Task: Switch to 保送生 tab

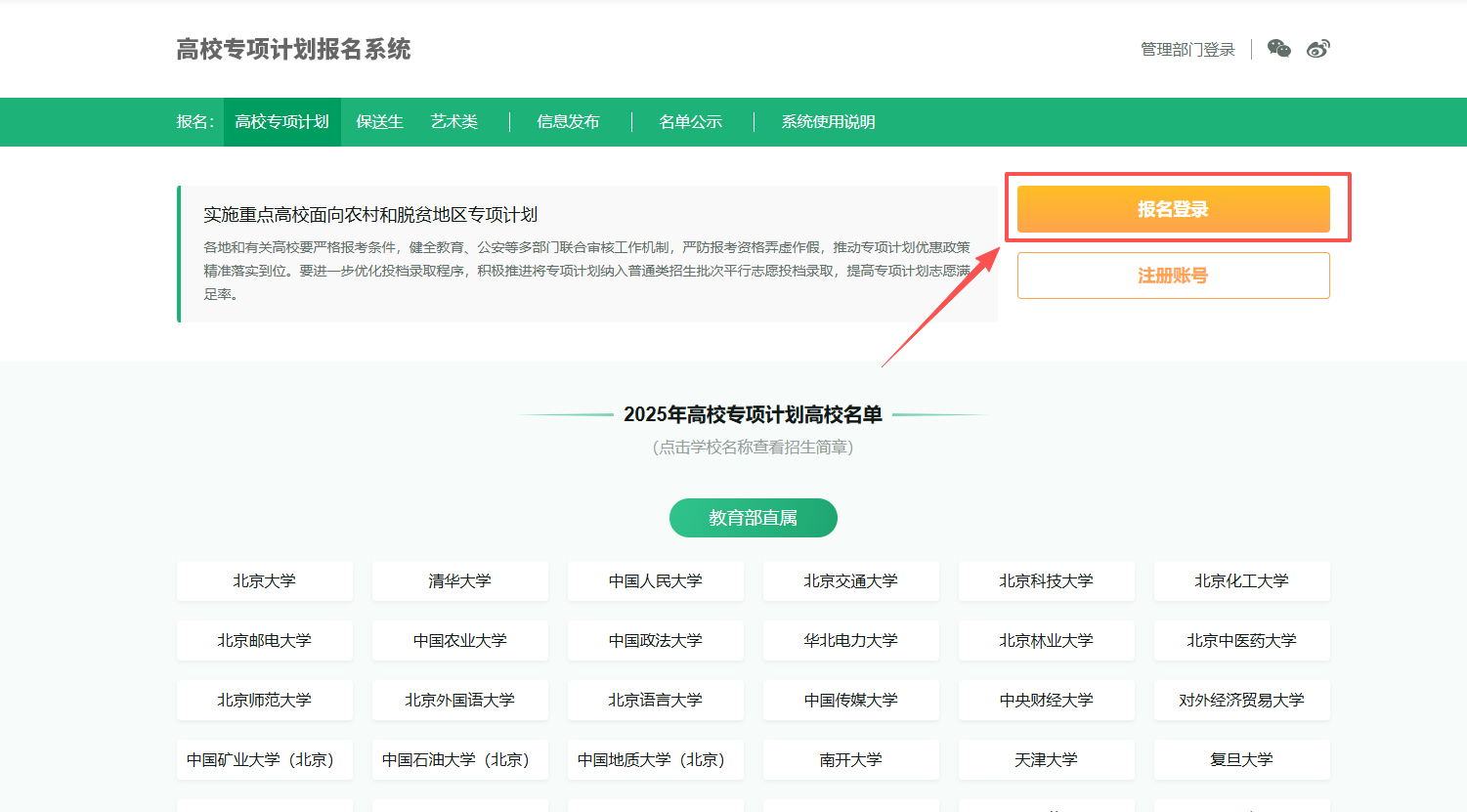Action: (x=379, y=122)
